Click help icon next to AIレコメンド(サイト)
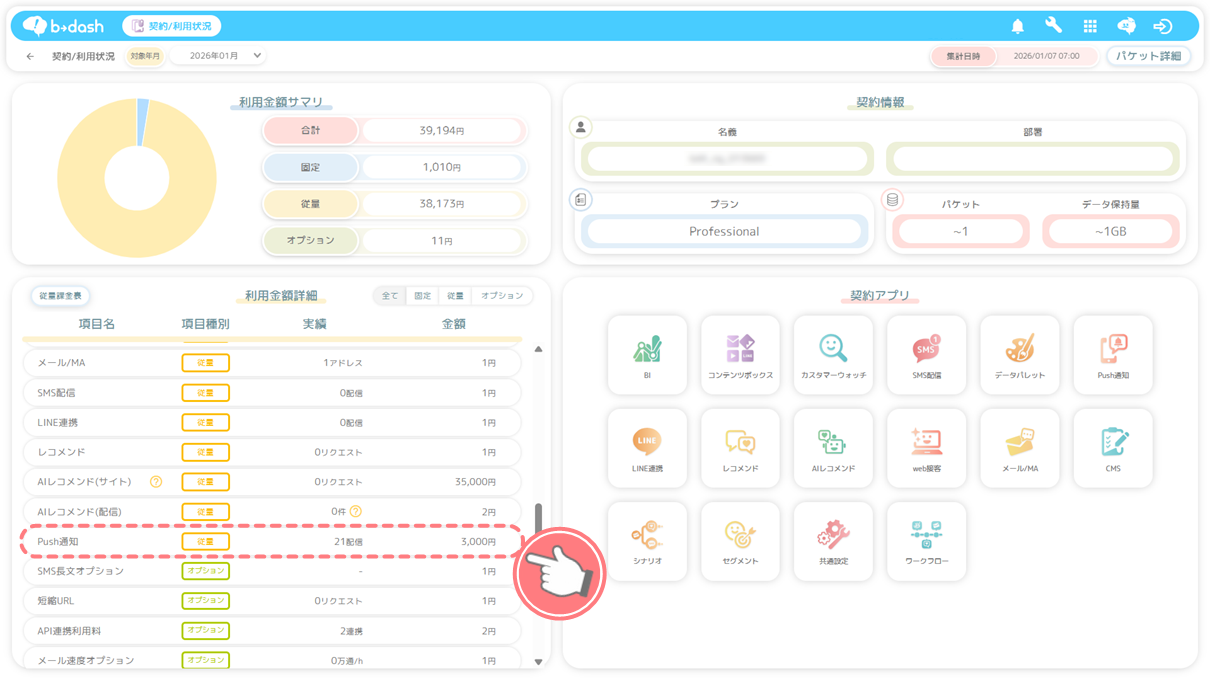 [x=156, y=482]
